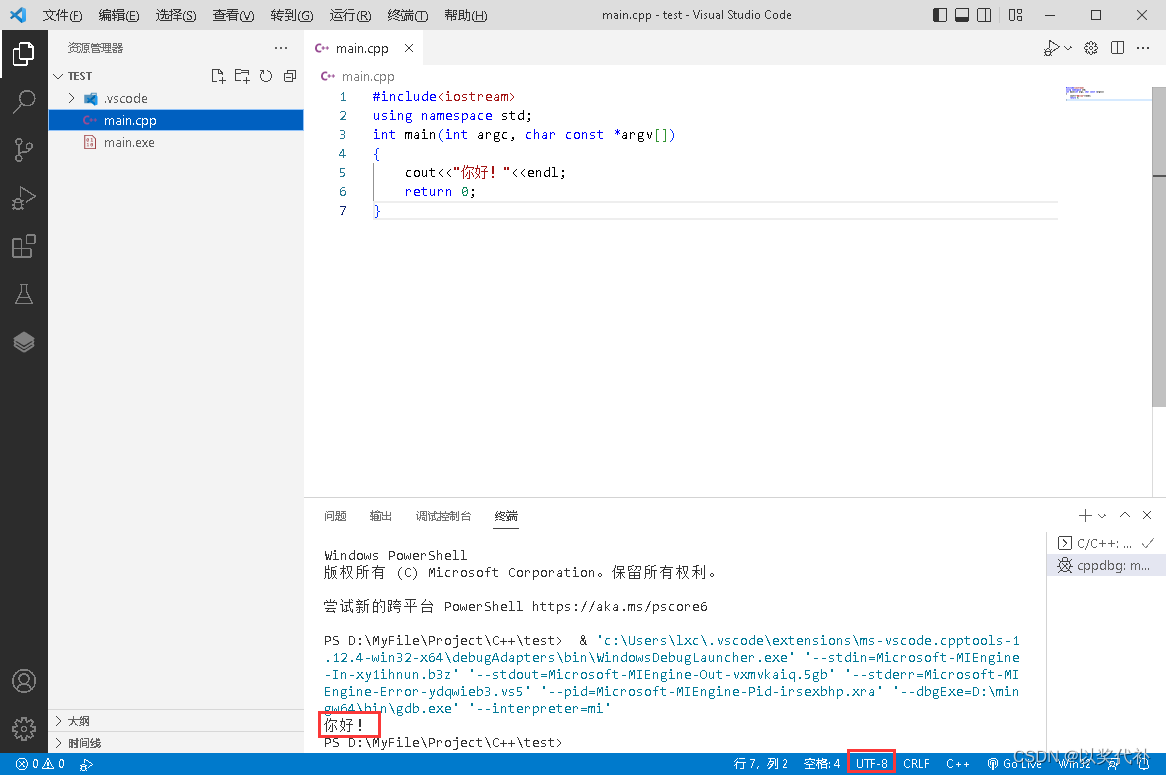Open the run button dropdown arrow

tap(1068, 48)
